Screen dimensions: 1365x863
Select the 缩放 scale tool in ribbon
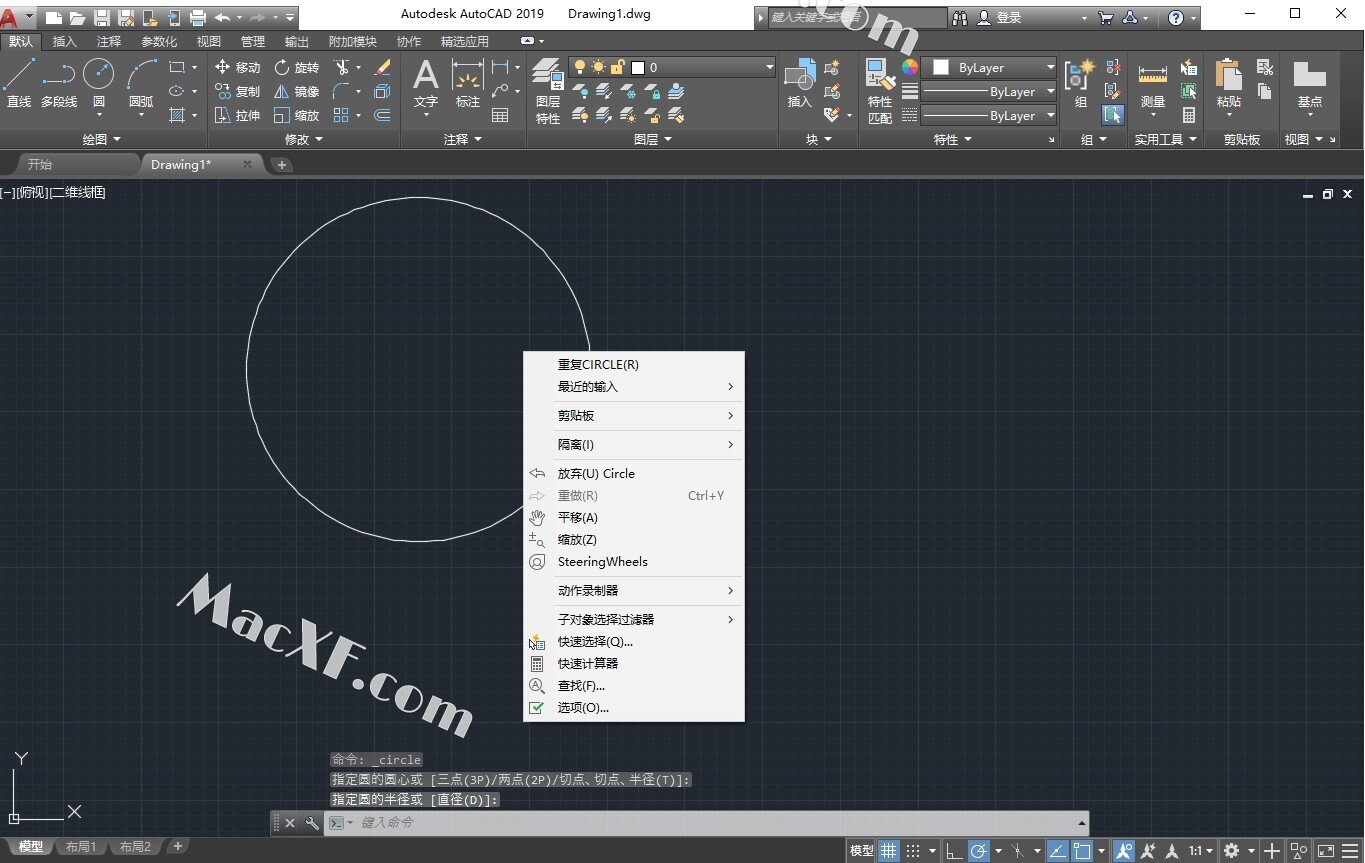[297, 115]
